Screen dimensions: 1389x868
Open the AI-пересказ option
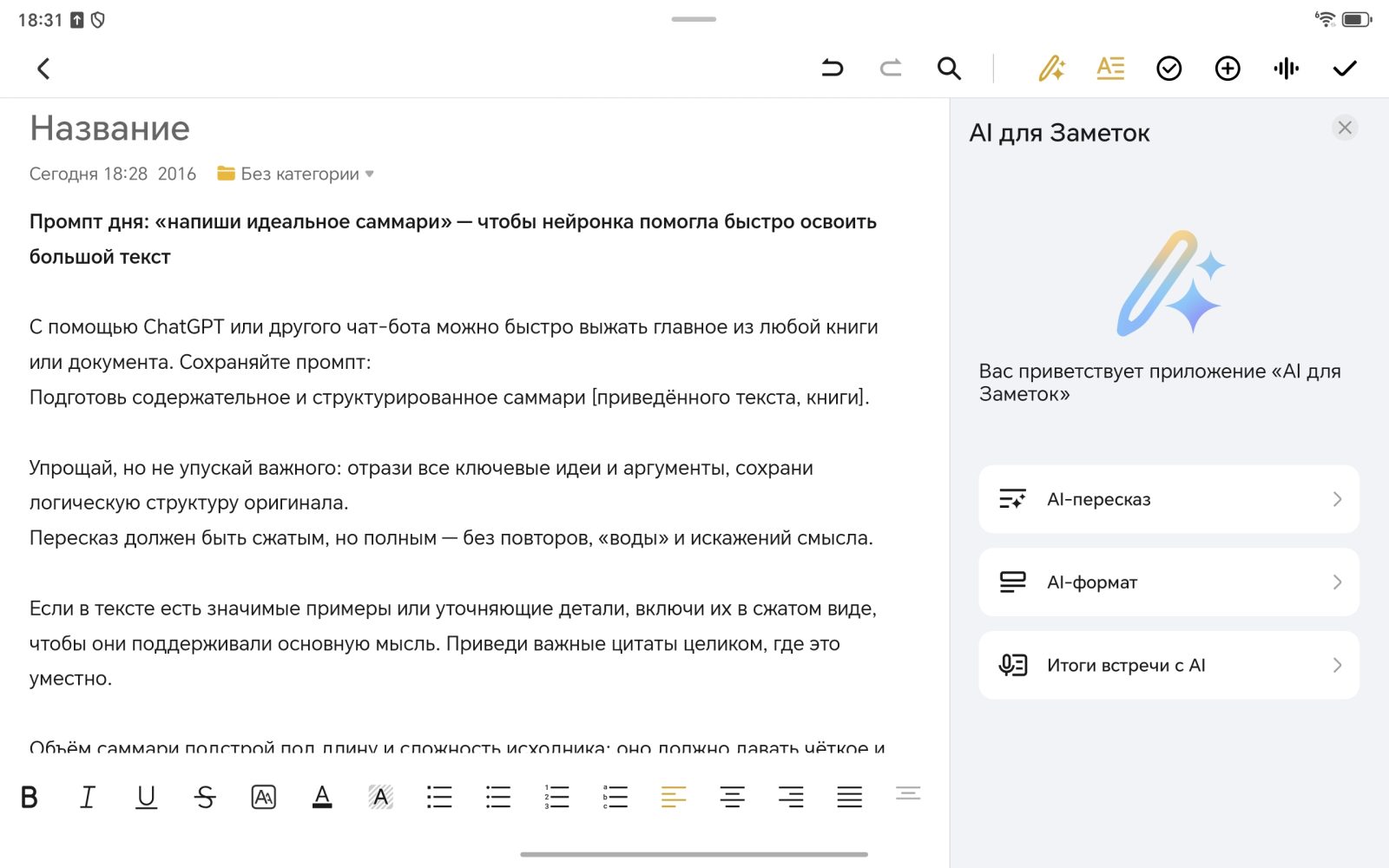click(1168, 499)
